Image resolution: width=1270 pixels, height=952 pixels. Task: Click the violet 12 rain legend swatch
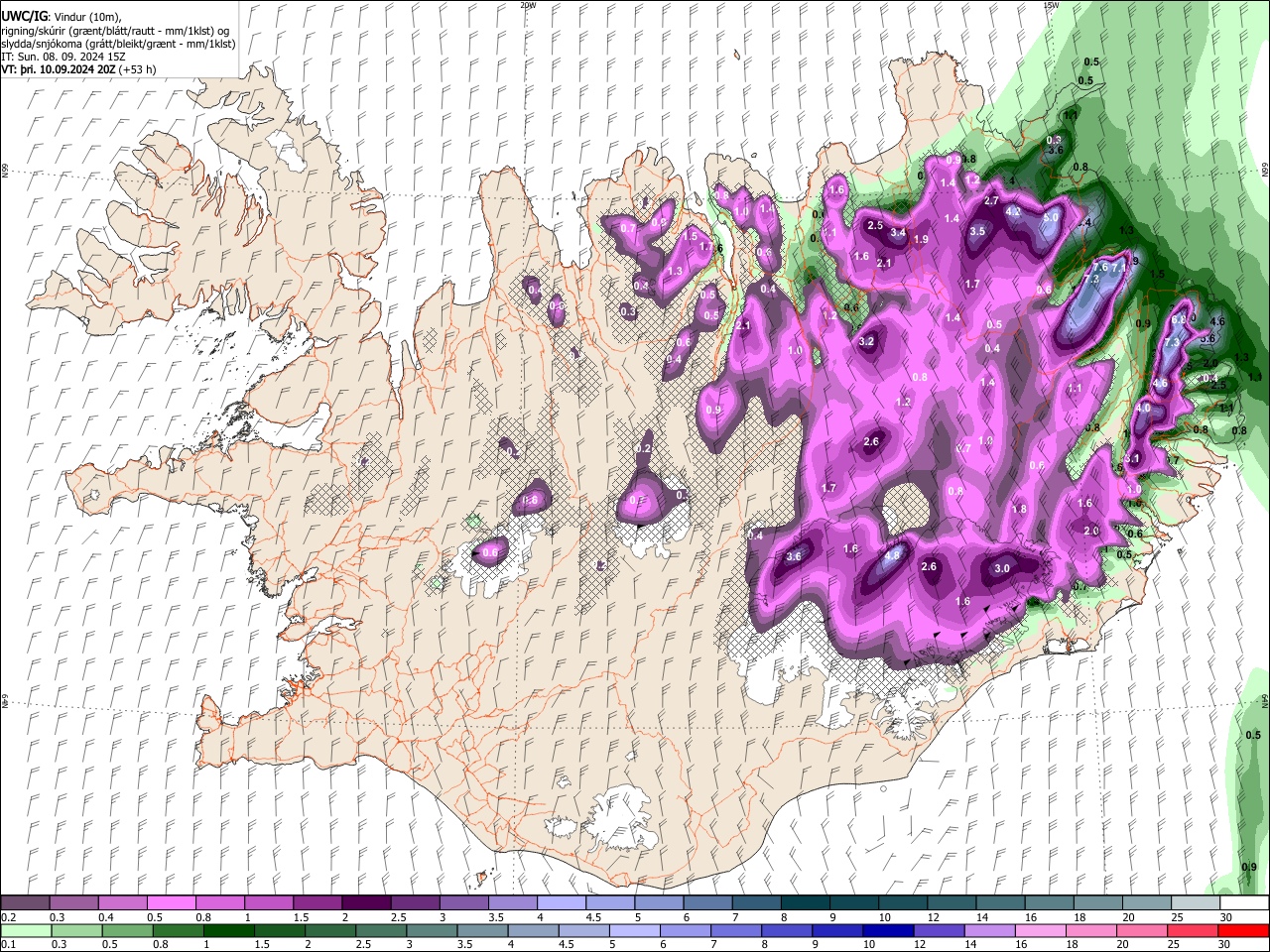click(938, 931)
